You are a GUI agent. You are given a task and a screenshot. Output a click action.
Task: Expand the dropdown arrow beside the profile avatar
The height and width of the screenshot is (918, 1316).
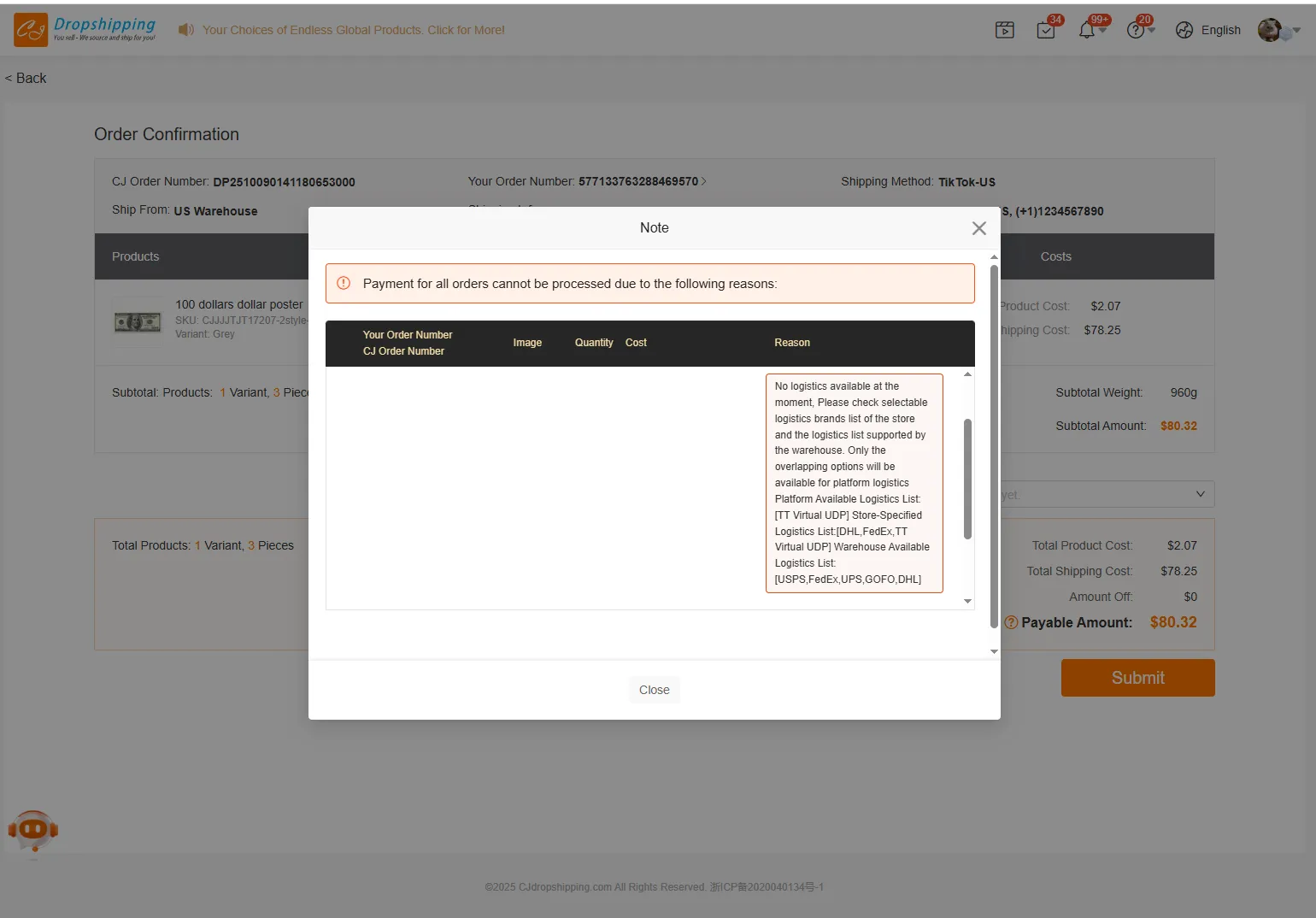1296,31
